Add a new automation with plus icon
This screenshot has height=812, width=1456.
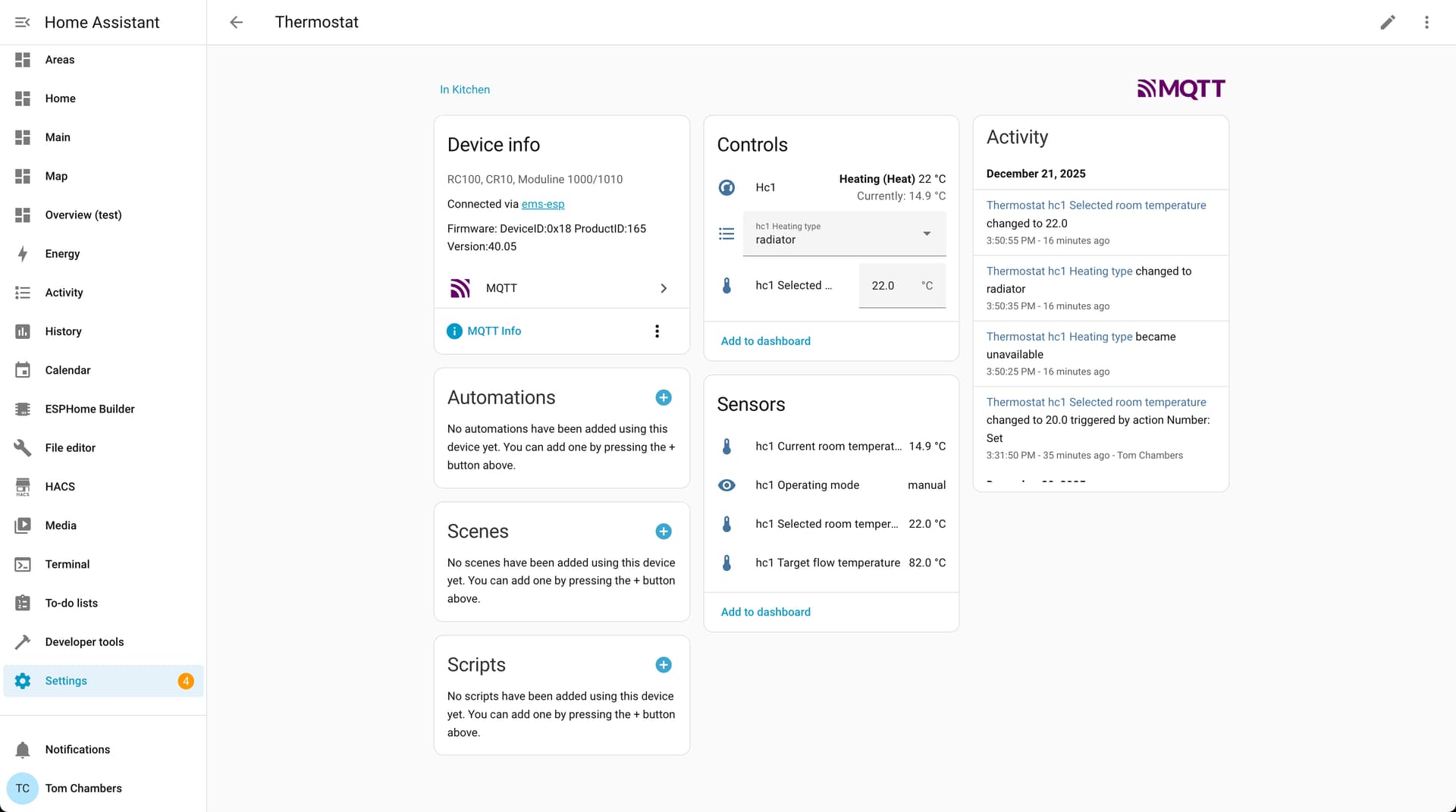(663, 397)
